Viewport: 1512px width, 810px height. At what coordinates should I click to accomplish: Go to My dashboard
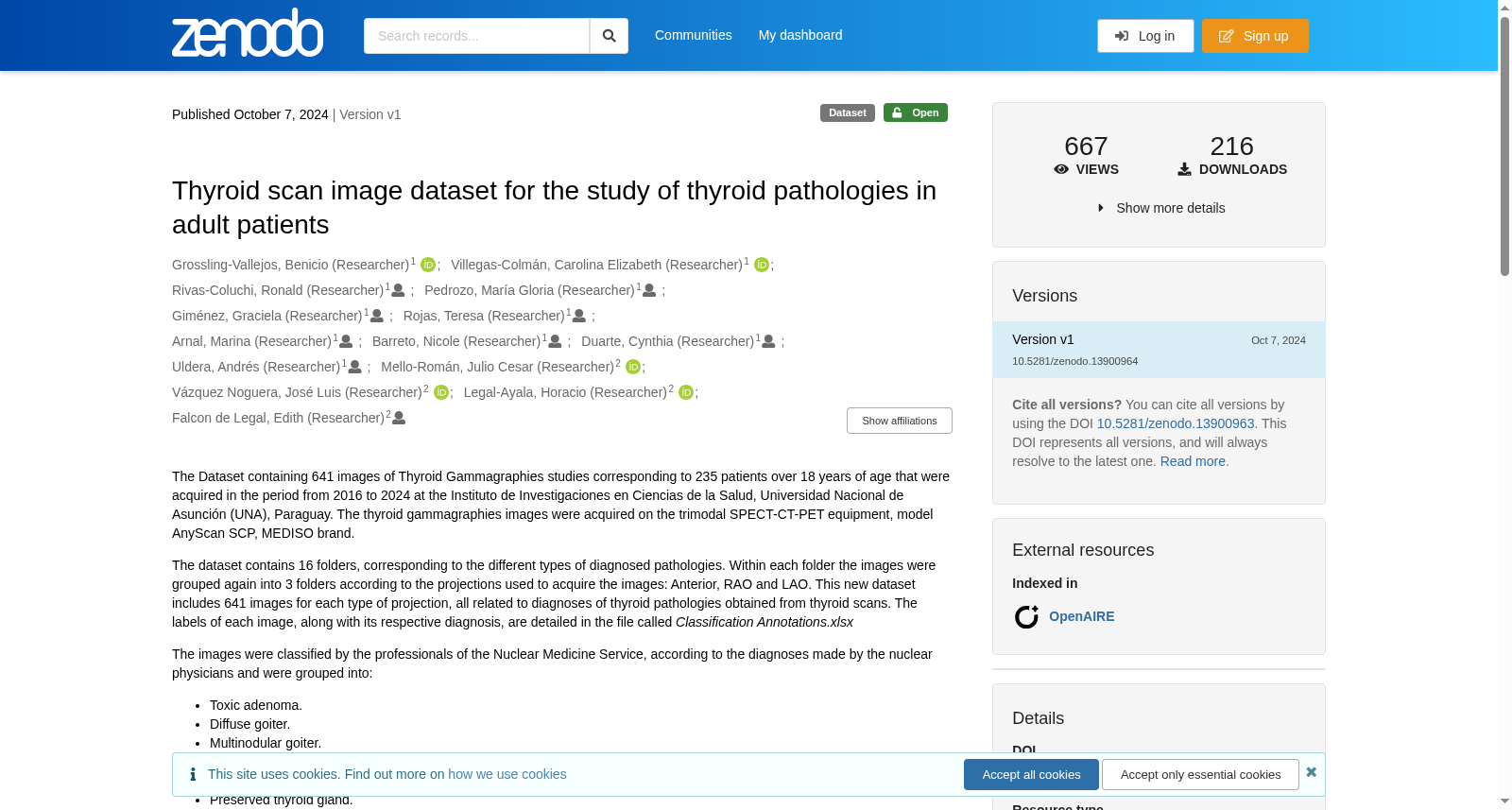click(x=800, y=35)
